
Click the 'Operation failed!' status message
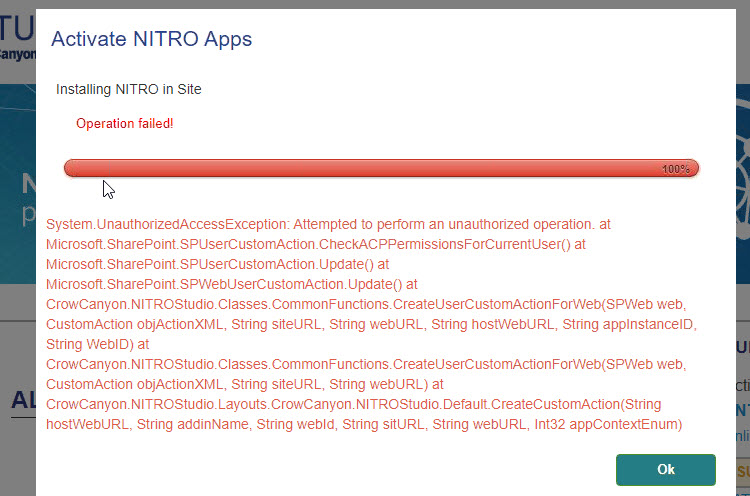click(125, 123)
